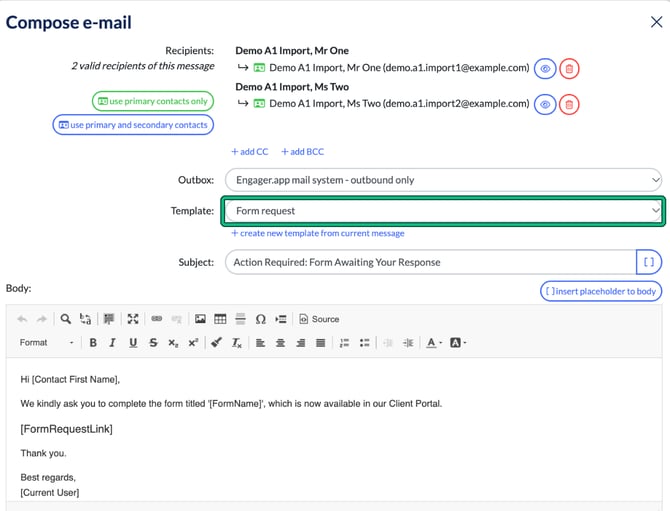Click the Copy Formatting brush icon
670x511 pixels.
tap(216, 343)
